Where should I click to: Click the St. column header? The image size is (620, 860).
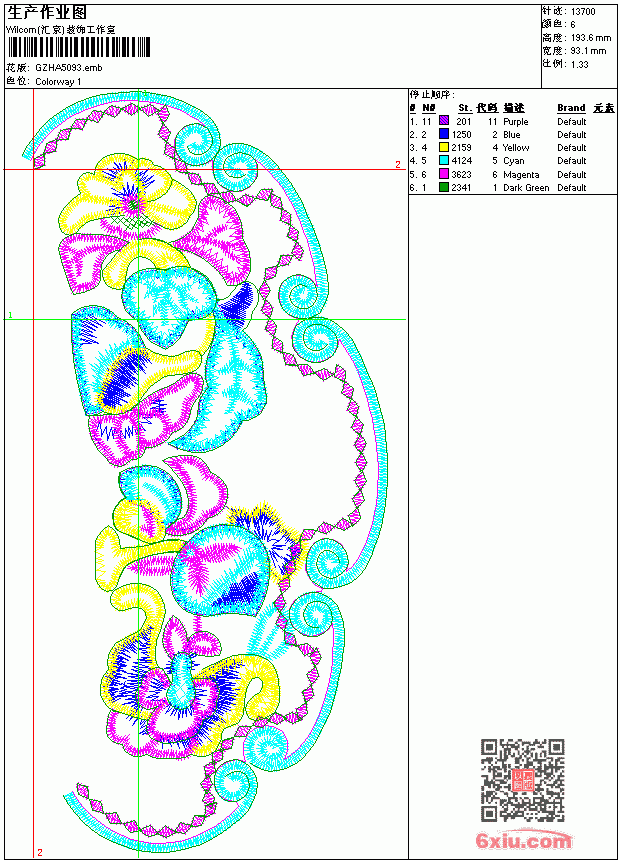465,108
